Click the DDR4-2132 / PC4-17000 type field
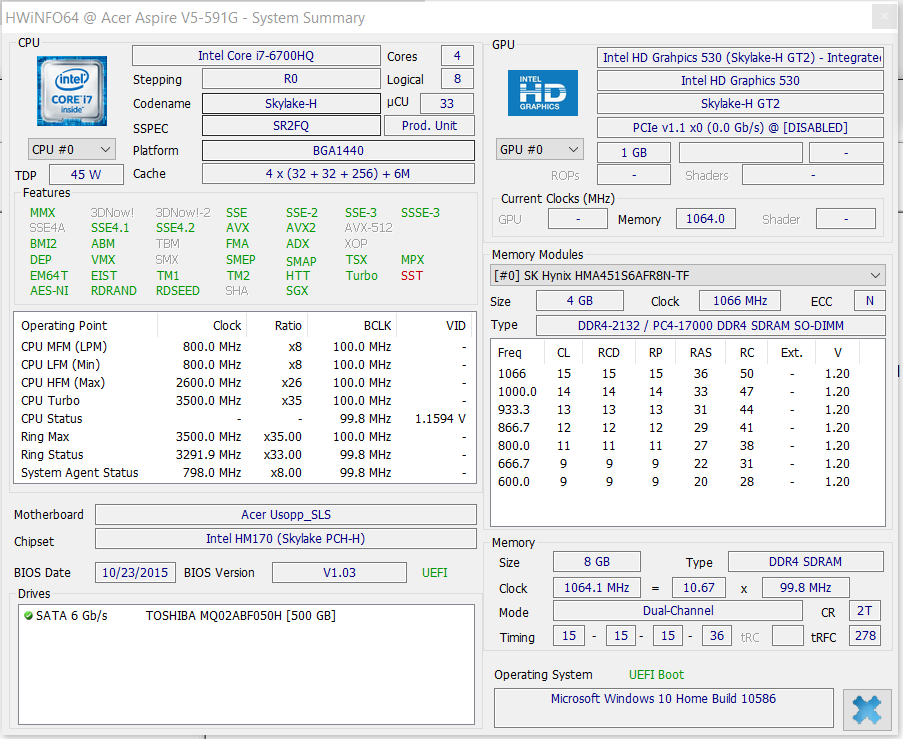 tap(711, 325)
